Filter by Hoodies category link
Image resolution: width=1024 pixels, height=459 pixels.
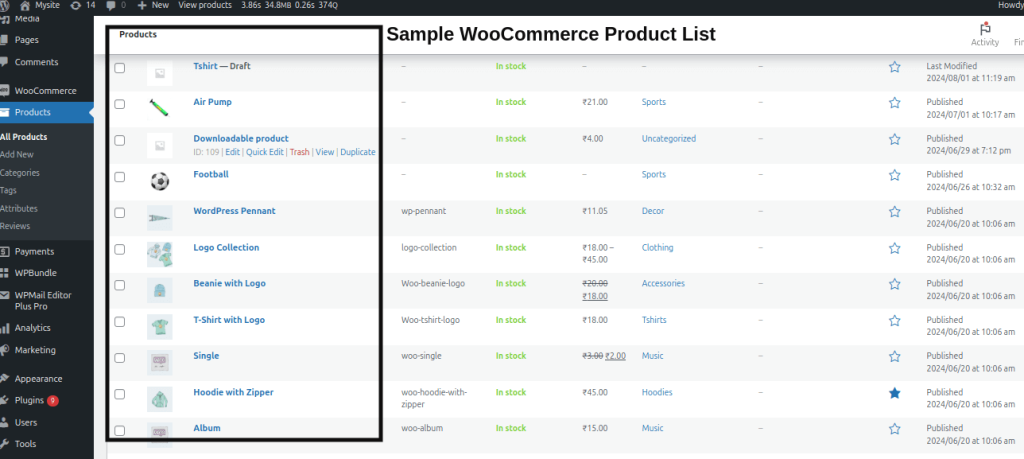tap(657, 392)
